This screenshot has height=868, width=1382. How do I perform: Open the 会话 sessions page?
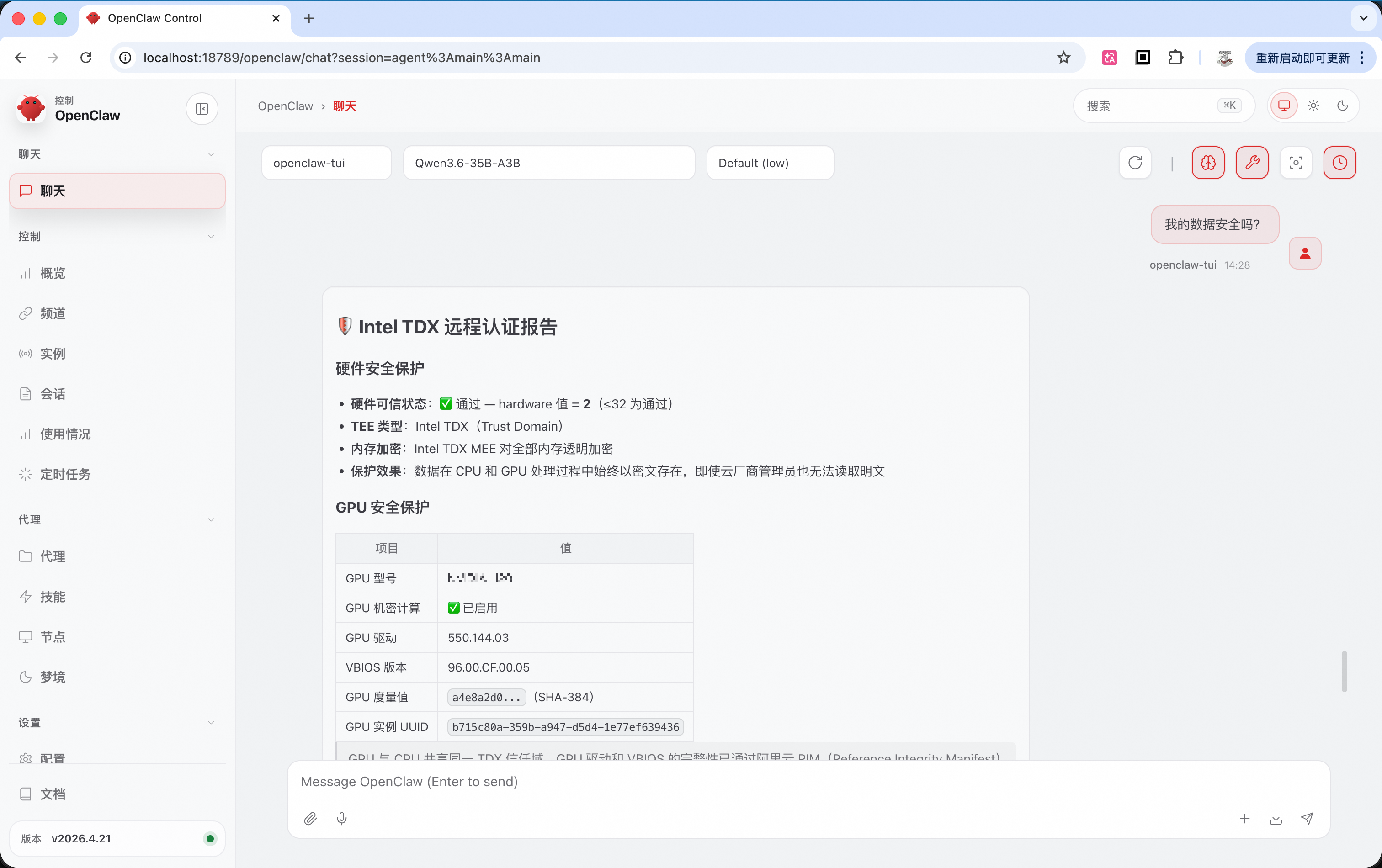(x=117, y=394)
